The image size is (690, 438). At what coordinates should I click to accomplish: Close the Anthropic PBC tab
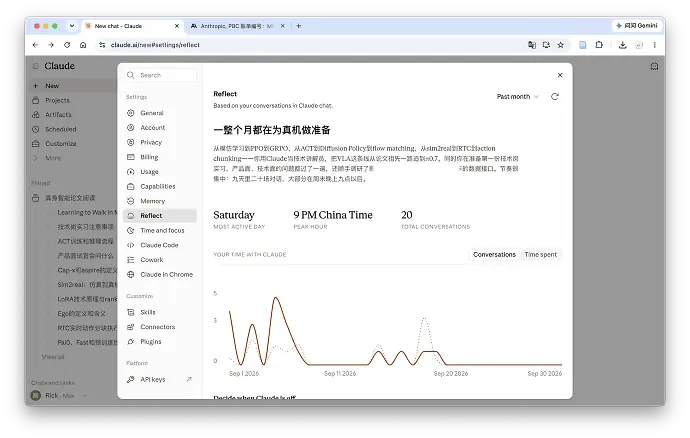[x=283, y=26]
